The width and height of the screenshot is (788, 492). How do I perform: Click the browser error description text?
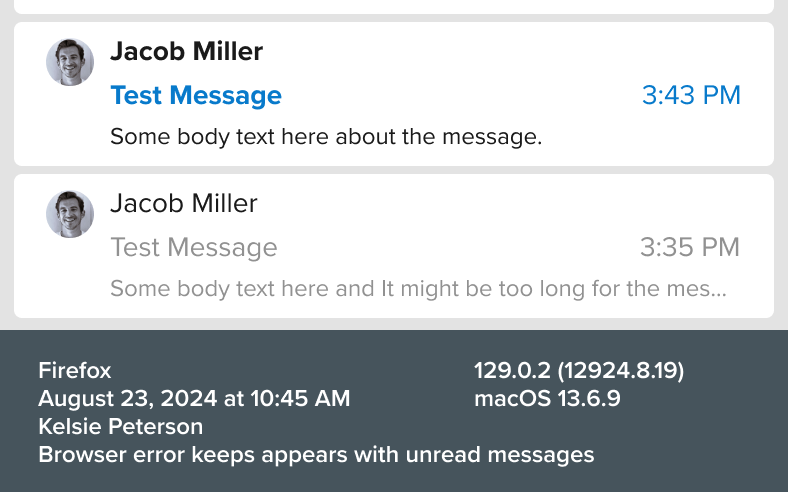coord(316,455)
